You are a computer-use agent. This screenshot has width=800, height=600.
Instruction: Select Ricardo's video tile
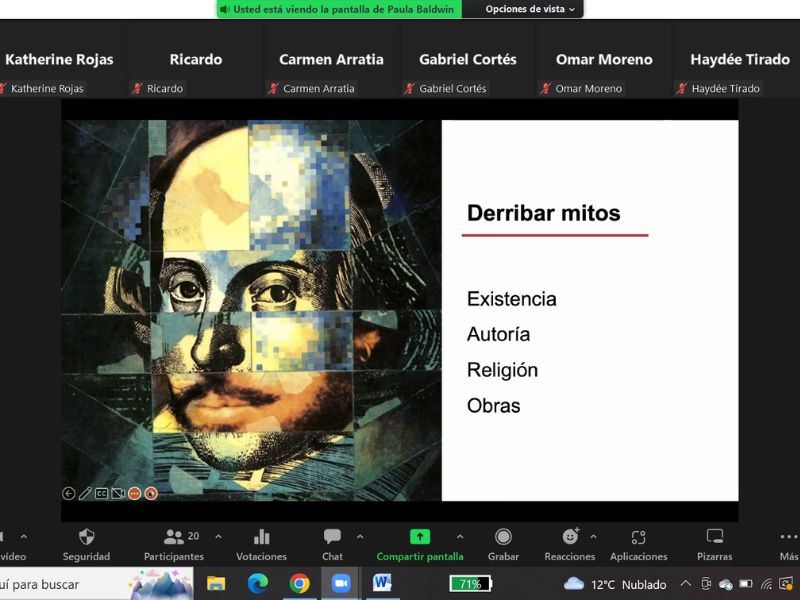click(195, 59)
